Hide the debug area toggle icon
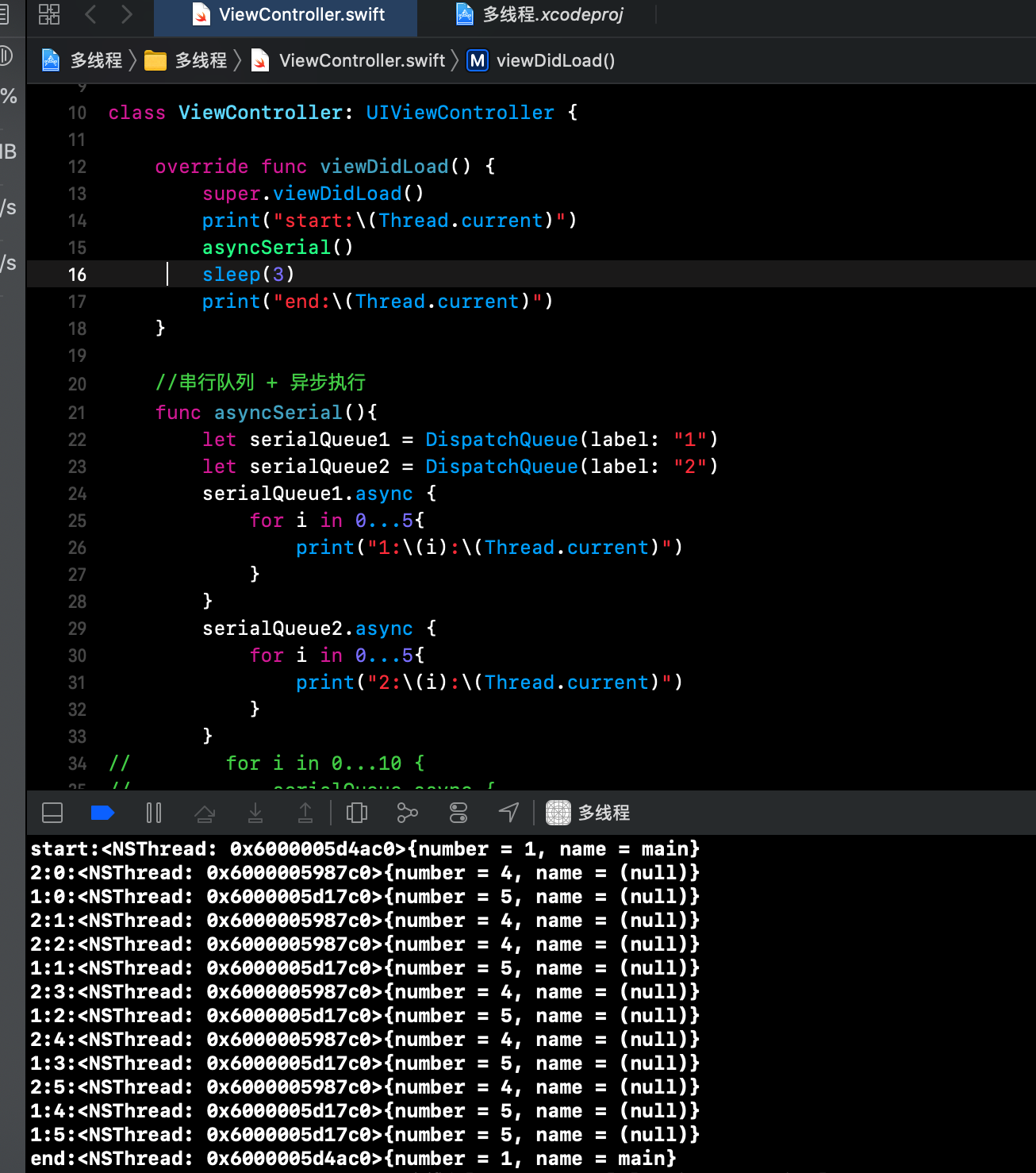The image size is (1036, 1173). (x=52, y=813)
